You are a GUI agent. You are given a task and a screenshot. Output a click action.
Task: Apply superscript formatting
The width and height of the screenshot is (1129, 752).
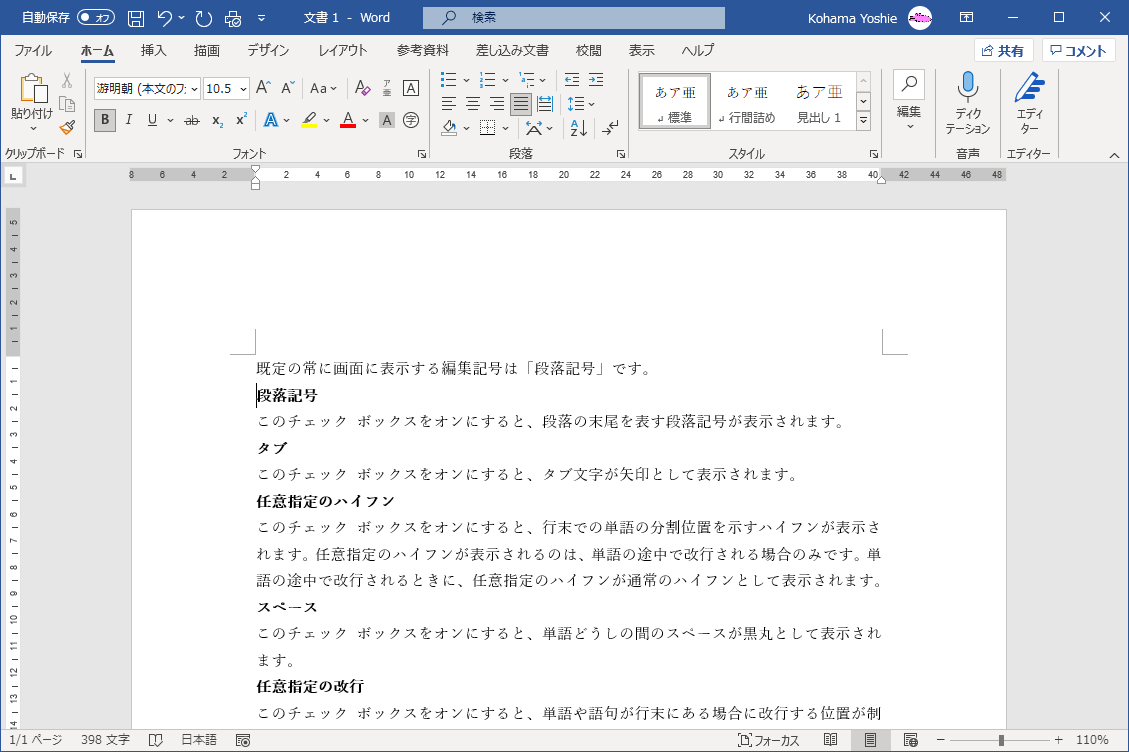(x=241, y=120)
